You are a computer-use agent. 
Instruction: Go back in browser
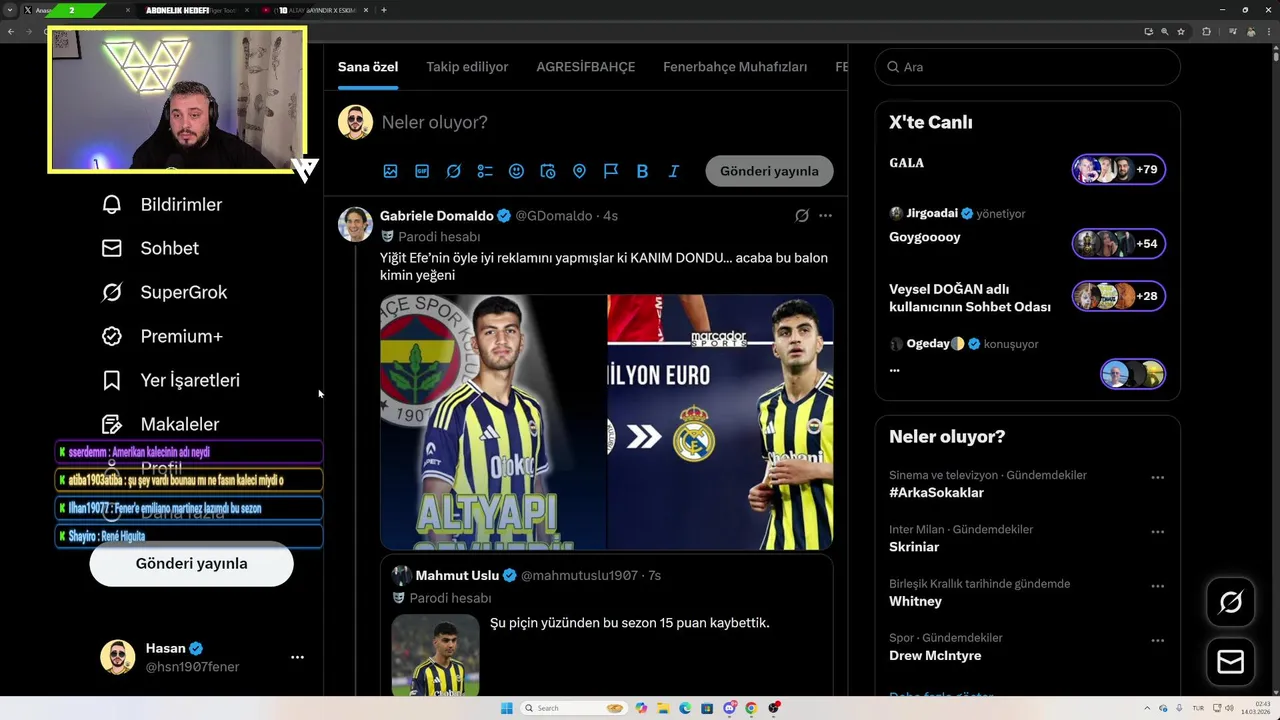coord(11,31)
